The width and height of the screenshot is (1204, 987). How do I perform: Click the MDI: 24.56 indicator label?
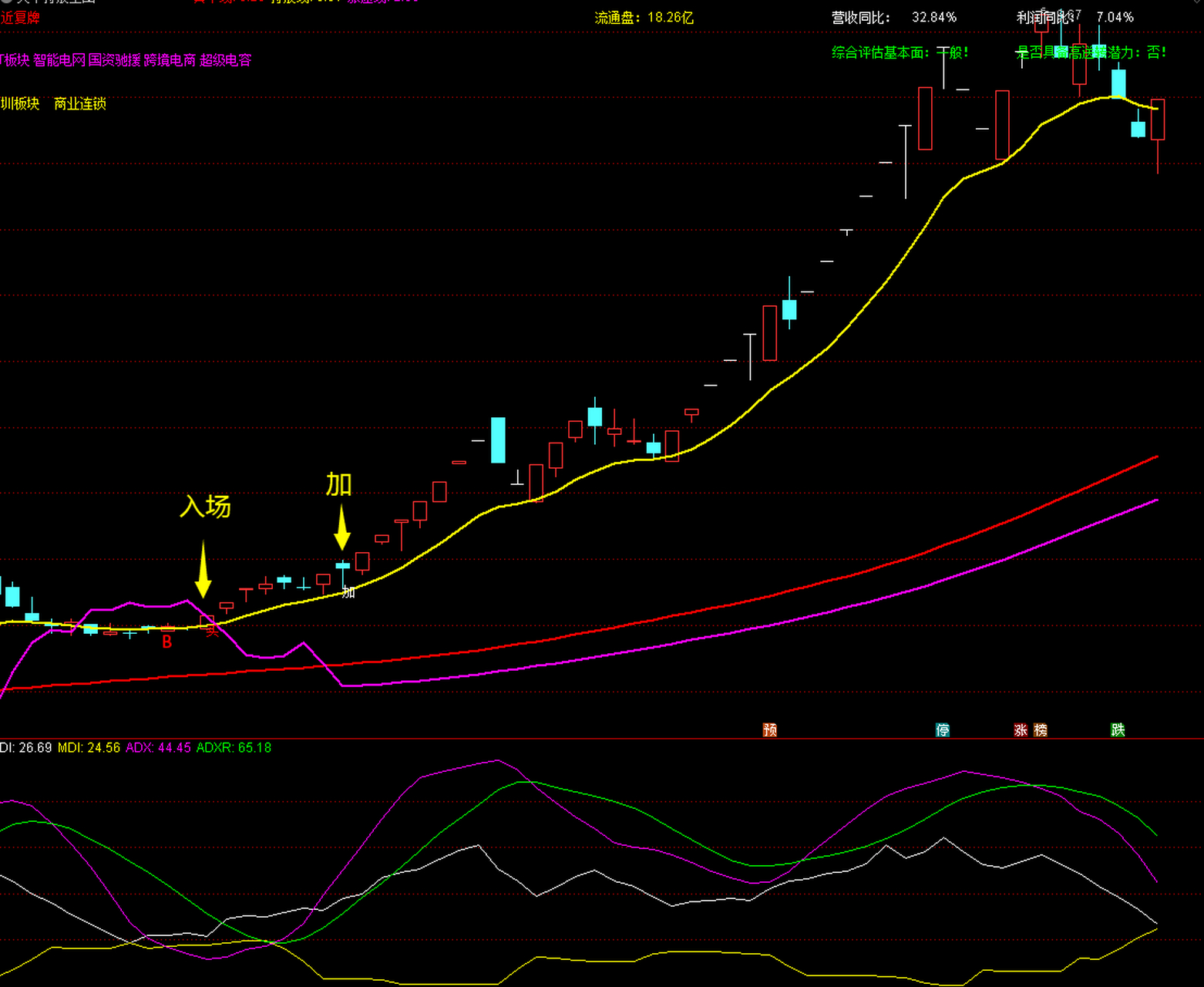click(x=89, y=747)
